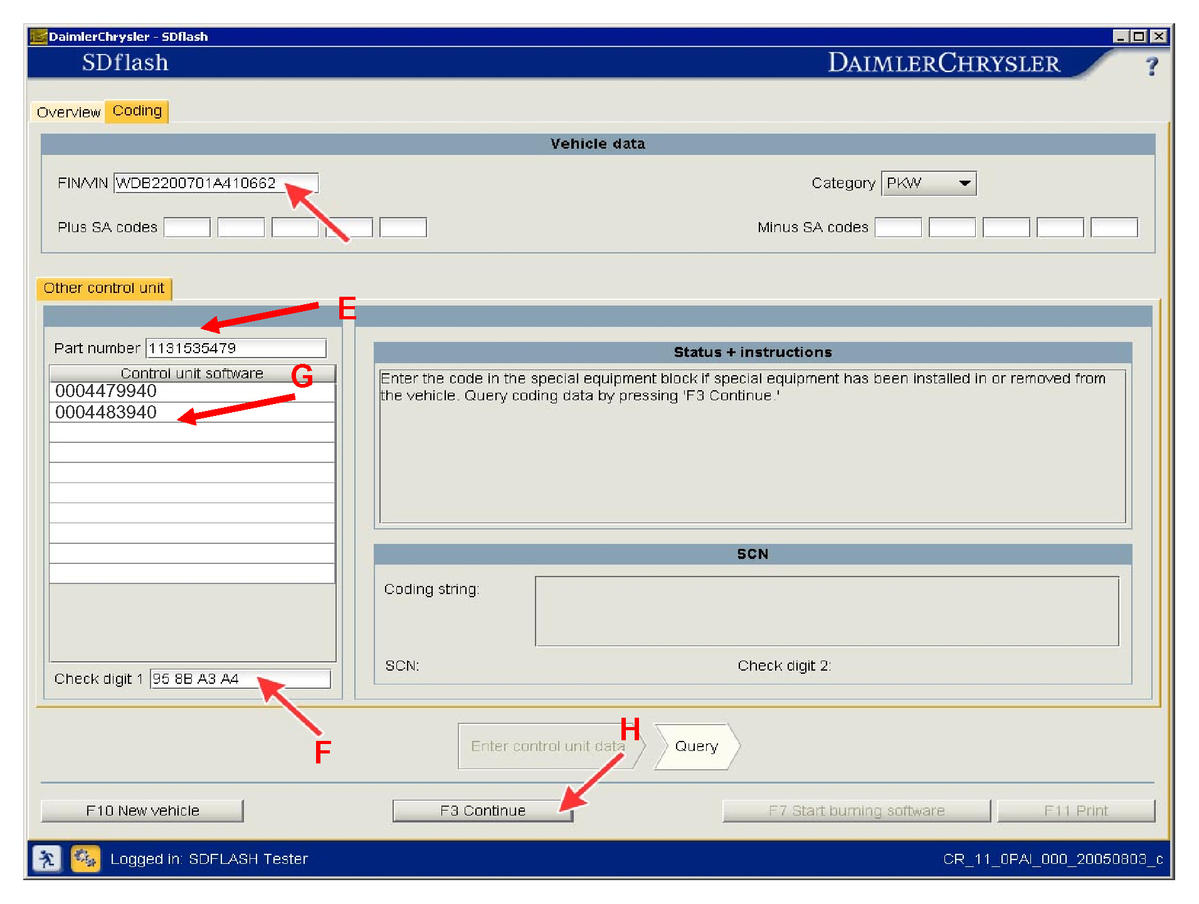Click the F7 Start burning software button
The height and width of the screenshot is (904, 1199).
pos(856,811)
